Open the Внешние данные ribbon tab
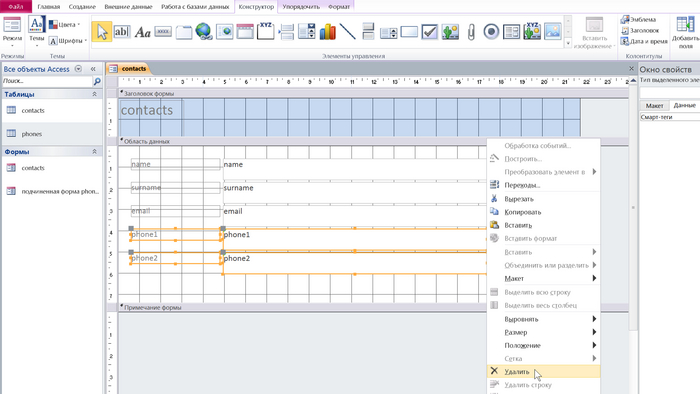Screen dimensions: 700x394 pyautogui.click(x=128, y=7)
